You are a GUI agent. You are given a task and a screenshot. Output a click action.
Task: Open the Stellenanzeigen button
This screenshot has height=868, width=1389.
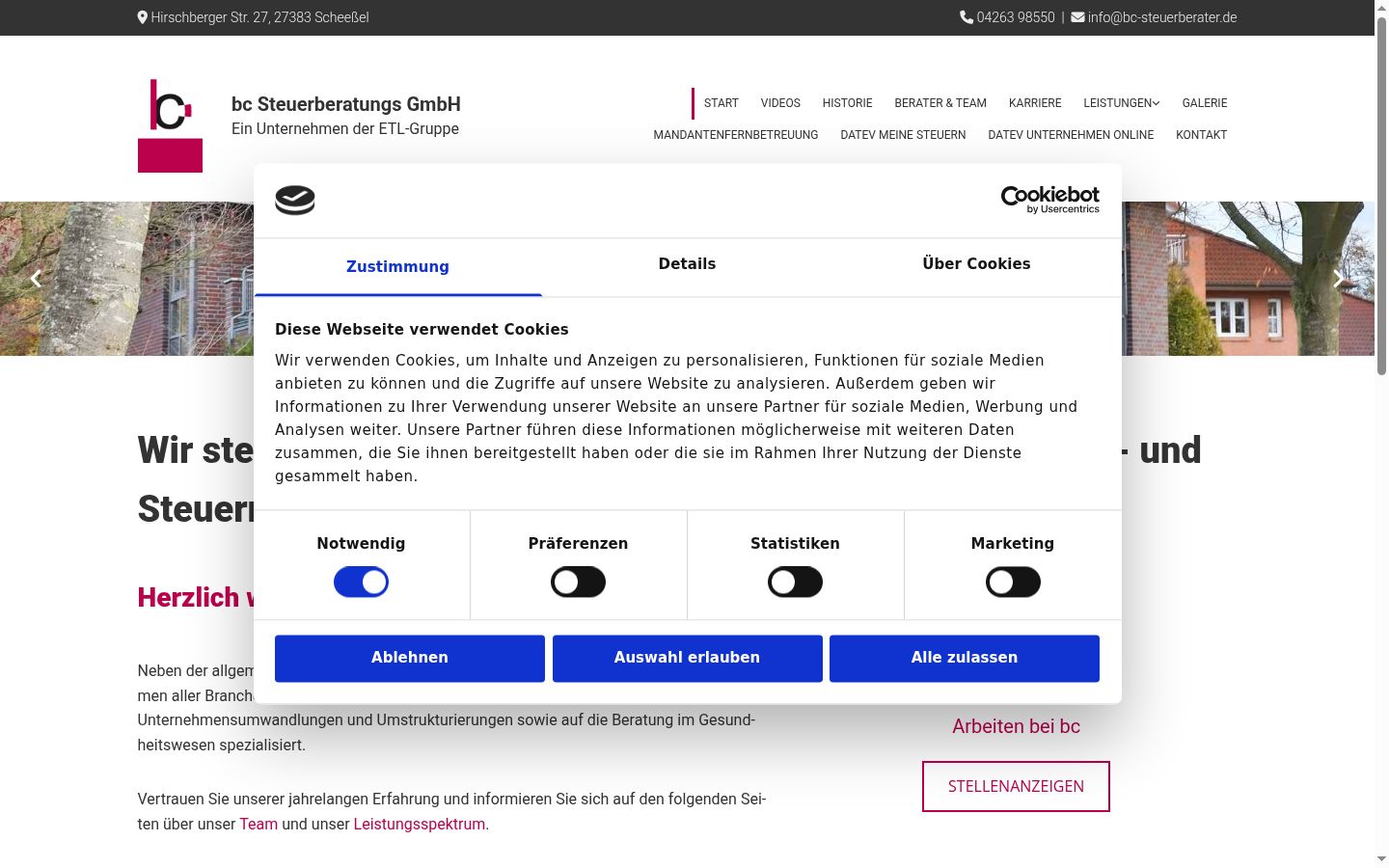tap(1016, 786)
